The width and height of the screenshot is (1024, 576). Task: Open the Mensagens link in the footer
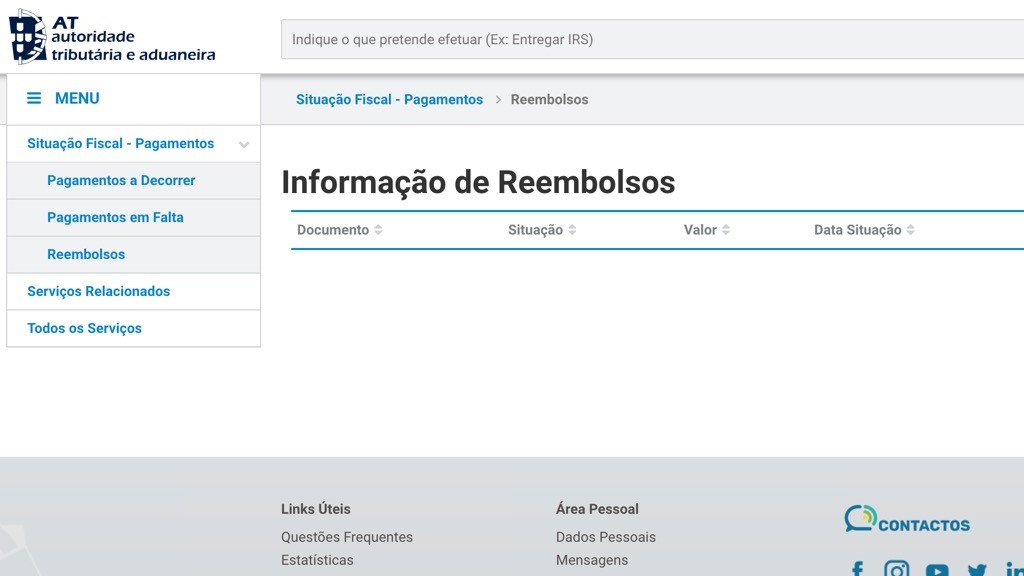pos(592,560)
